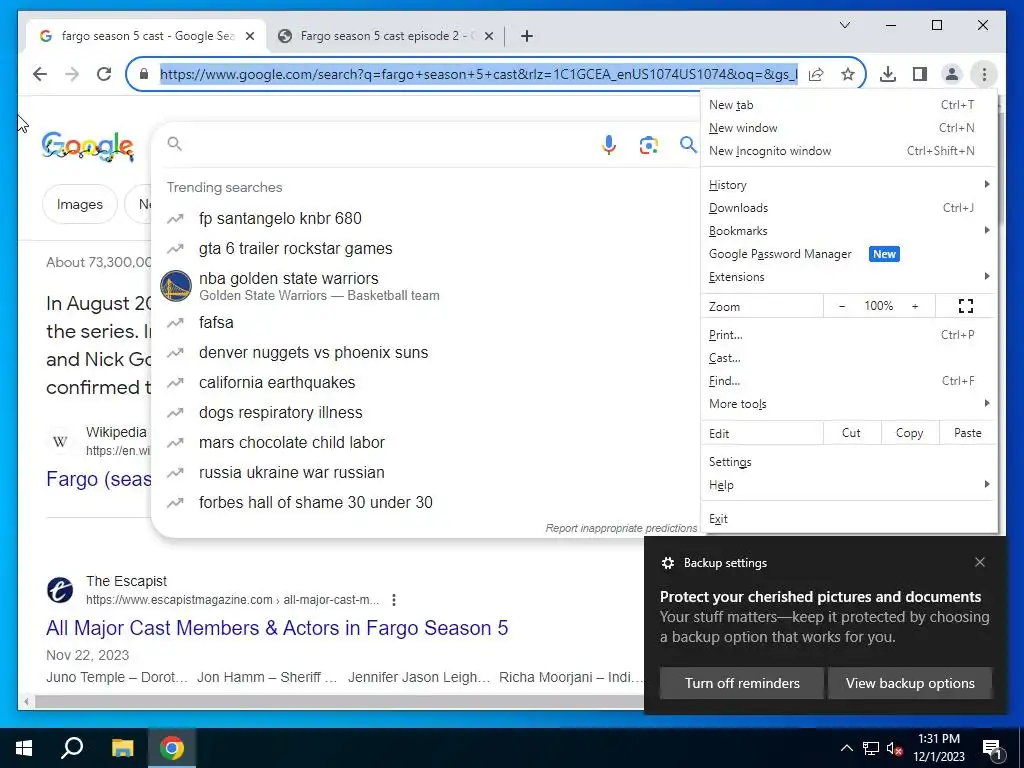
Task: Select the fargo season 5 cast Google Search tab
Action: pyautogui.click(x=146, y=36)
